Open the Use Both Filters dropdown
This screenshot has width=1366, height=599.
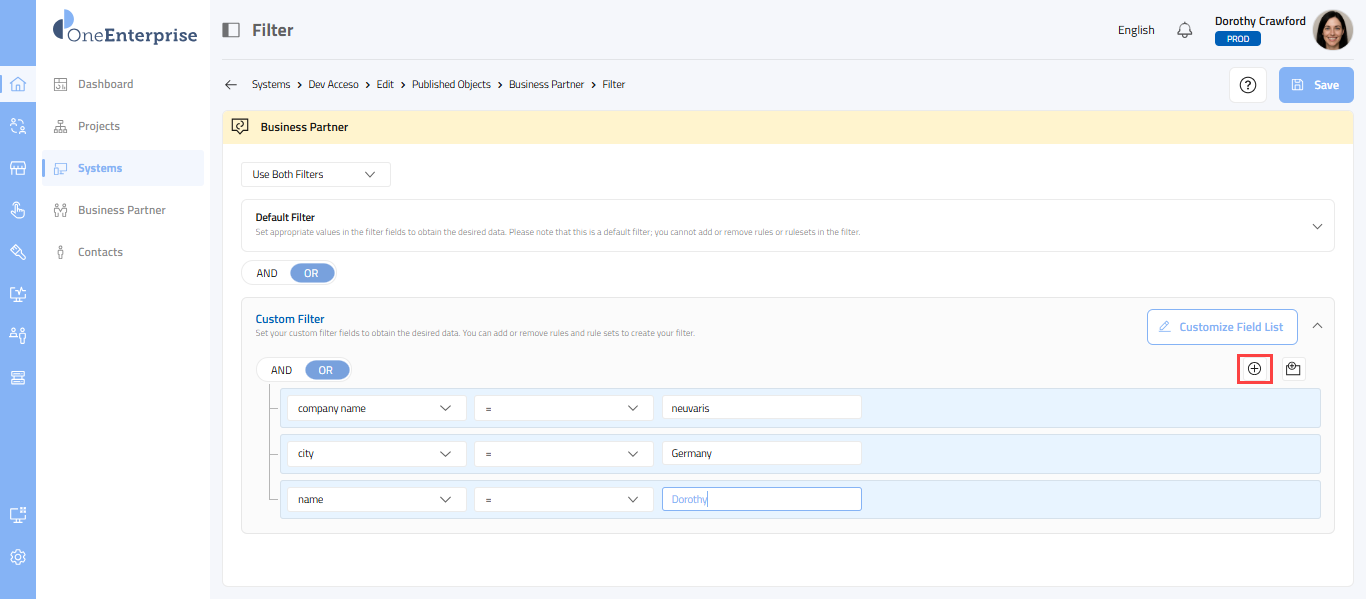tap(315, 174)
